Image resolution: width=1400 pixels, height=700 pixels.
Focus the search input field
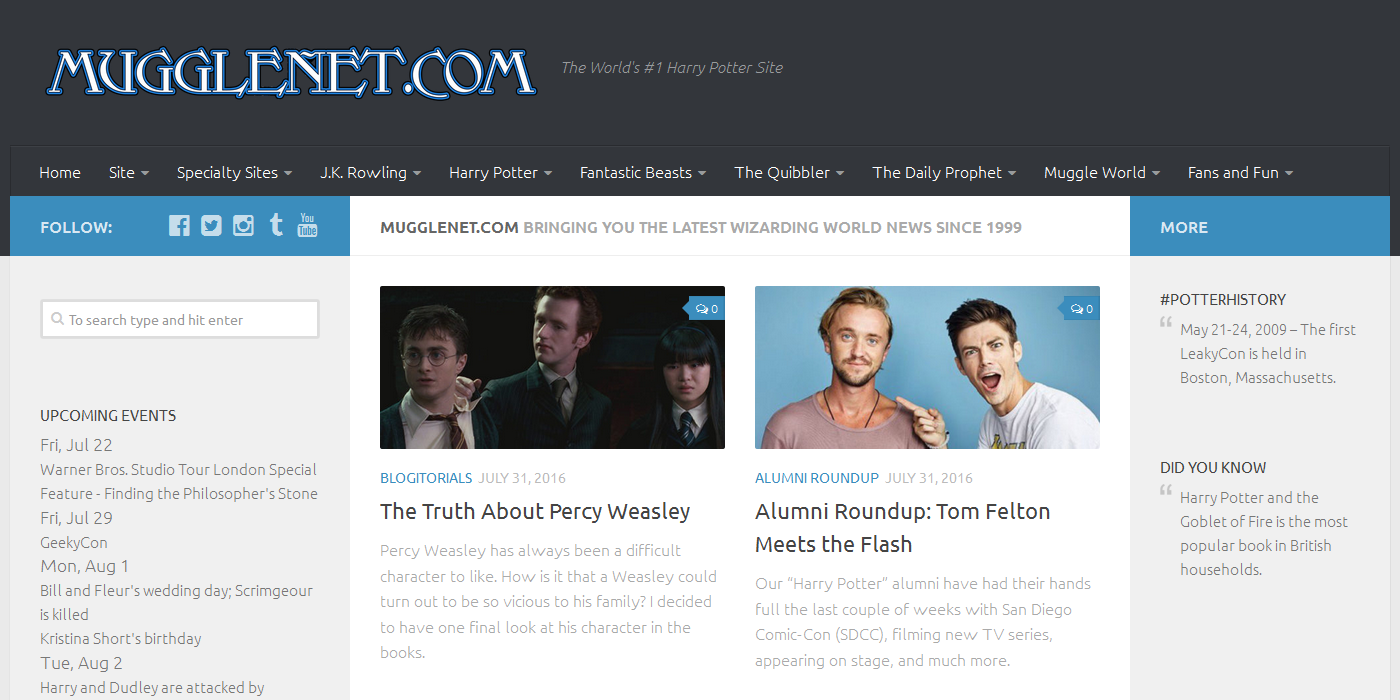click(x=180, y=319)
